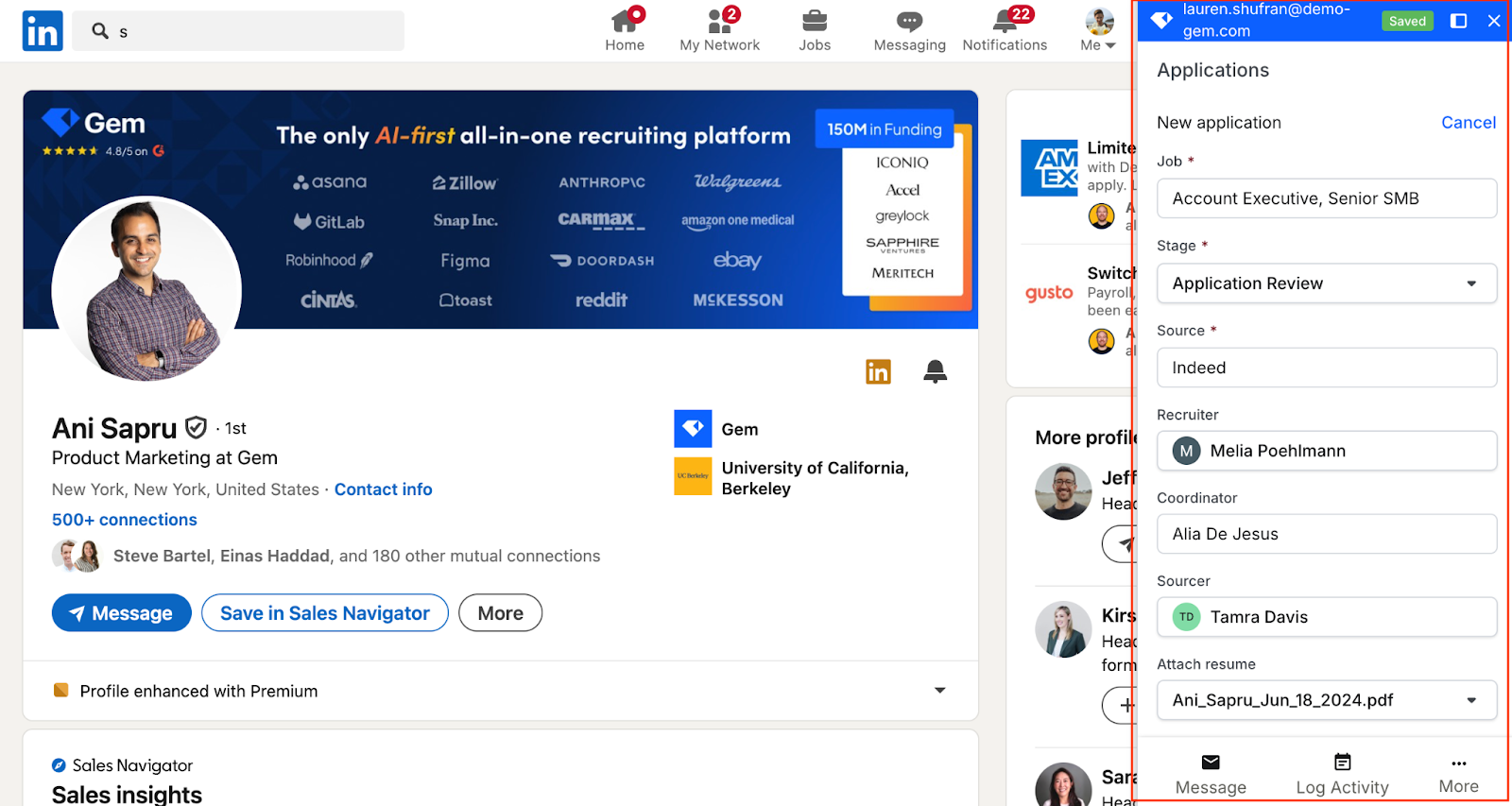1512x806 pixels.
Task: Select the Coordinator field Alia De Jesus
Action: [1327, 534]
